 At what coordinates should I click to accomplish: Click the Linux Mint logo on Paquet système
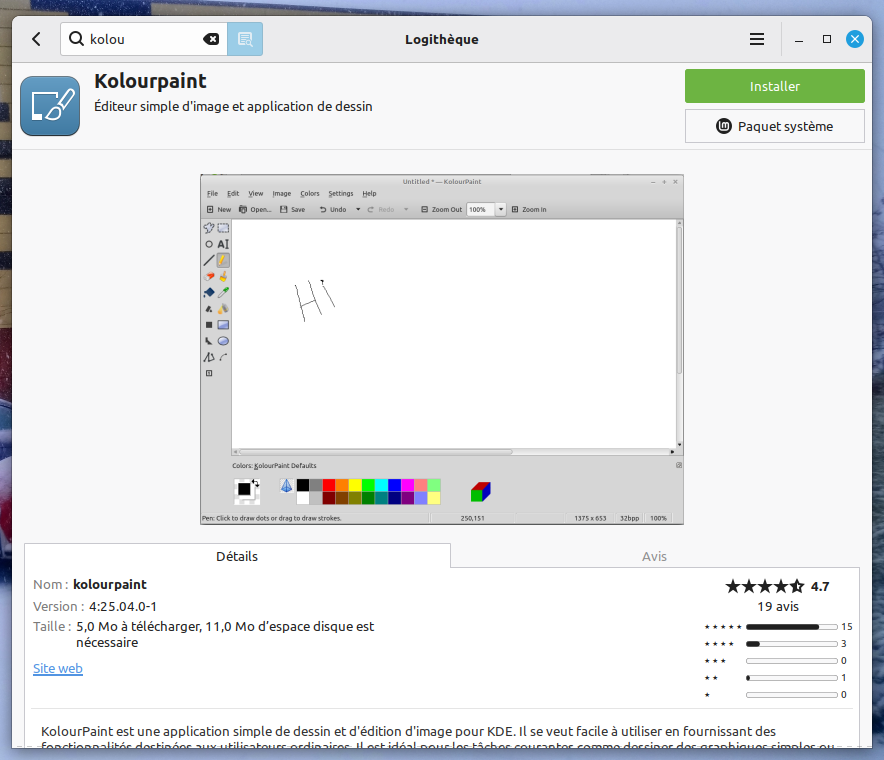(x=725, y=126)
